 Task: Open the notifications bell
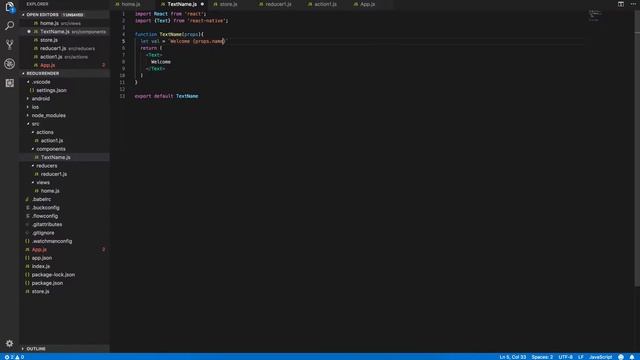(x=632, y=357)
